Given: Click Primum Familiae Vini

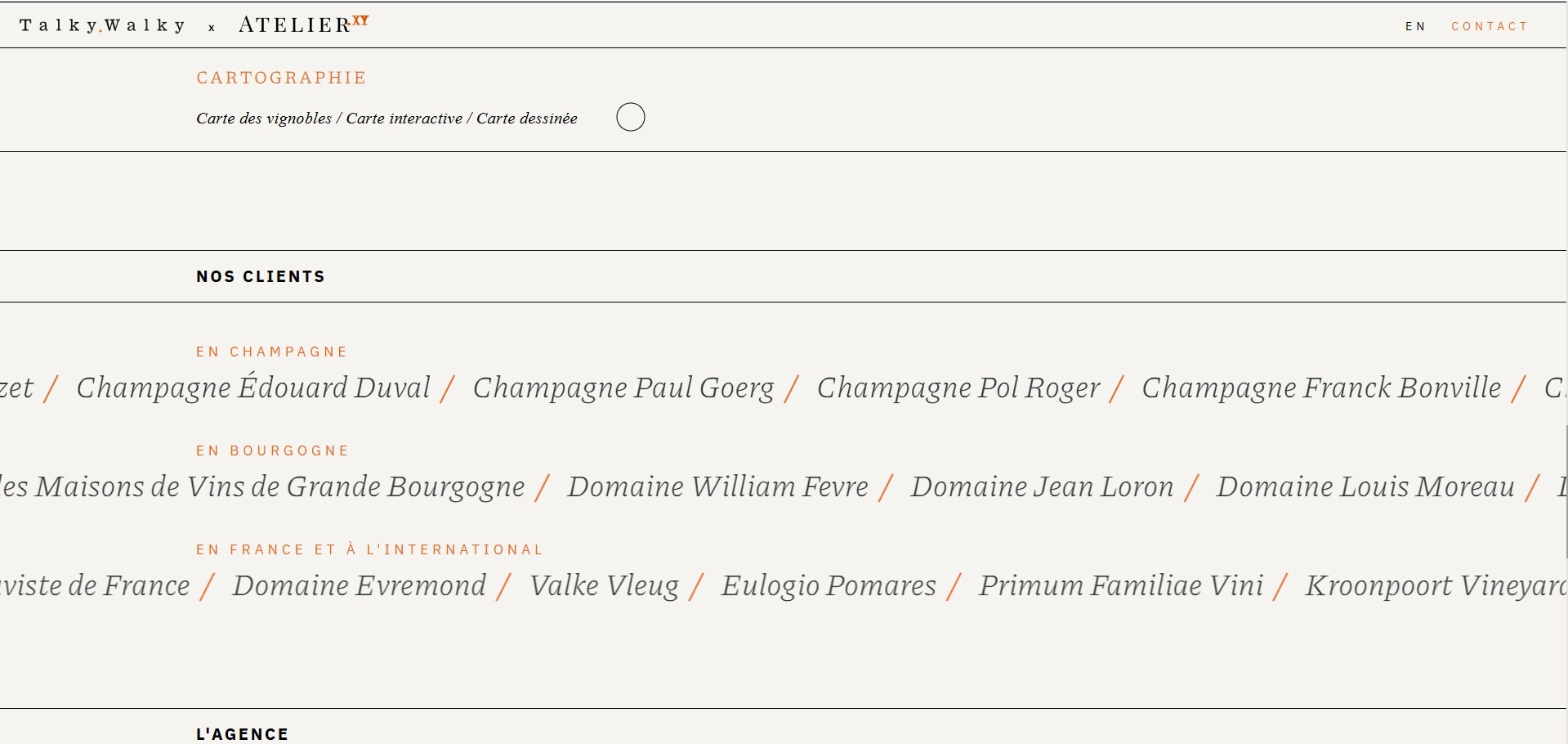Looking at the screenshot, I should (x=1121, y=585).
